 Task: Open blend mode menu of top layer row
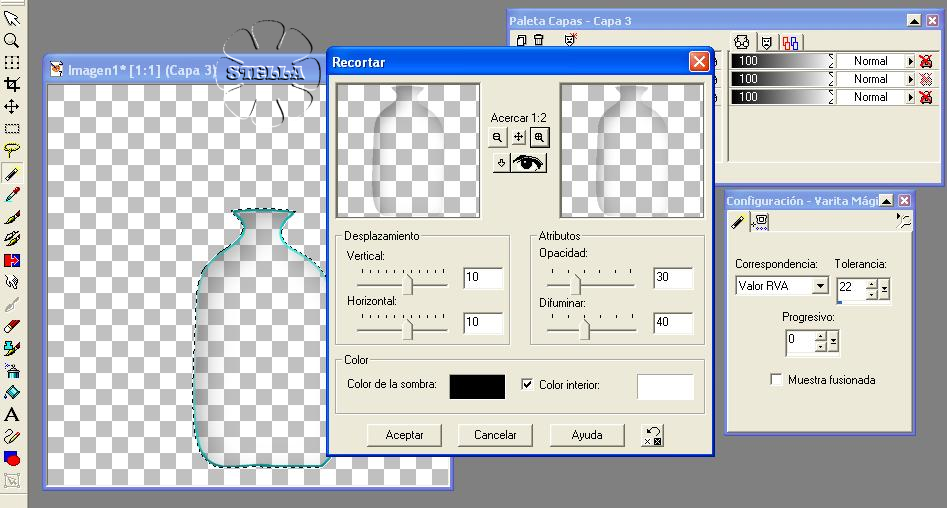pyautogui.click(x=910, y=61)
